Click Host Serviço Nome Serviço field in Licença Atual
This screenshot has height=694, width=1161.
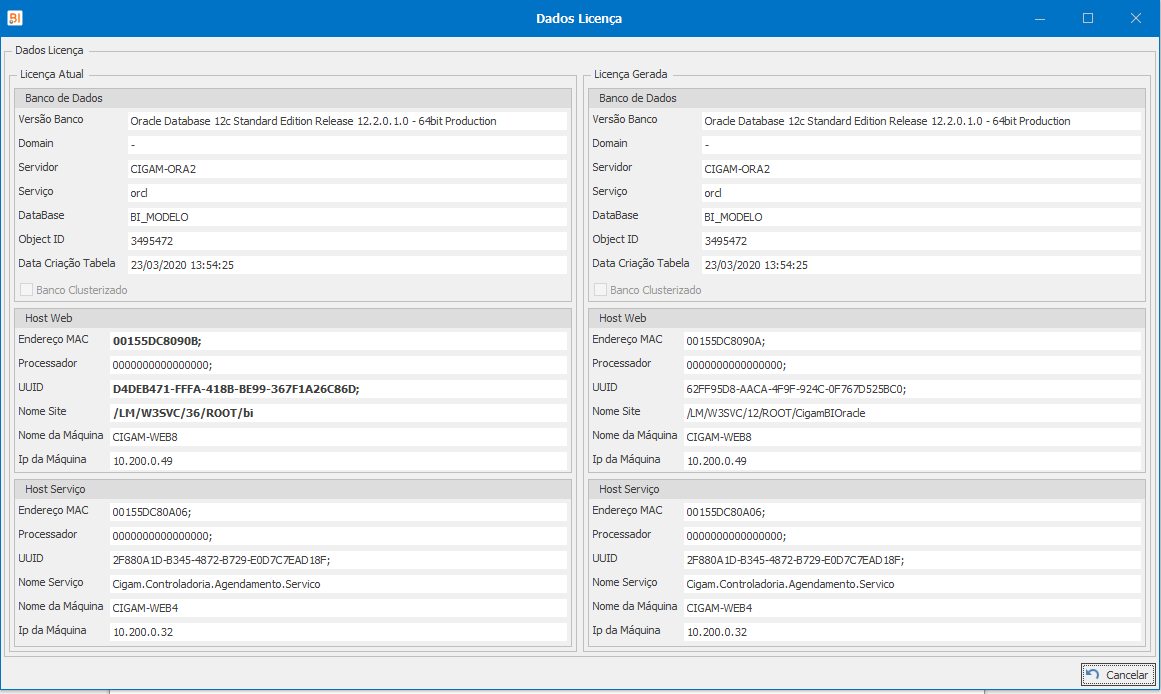(338, 584)
